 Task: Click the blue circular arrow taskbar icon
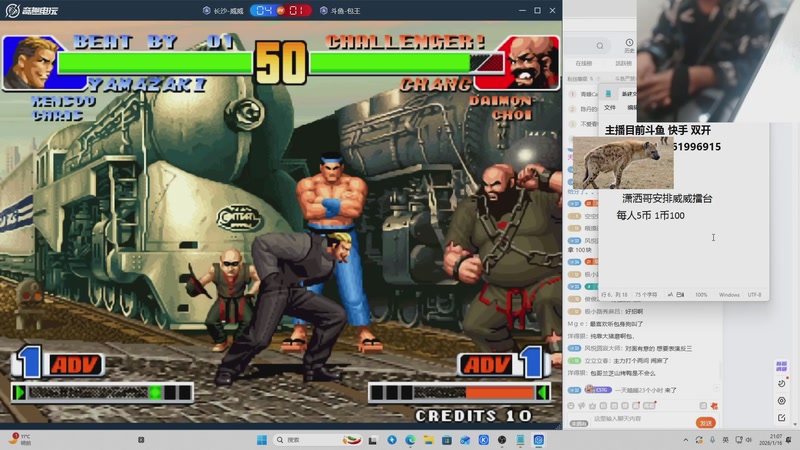click(392, 440)
